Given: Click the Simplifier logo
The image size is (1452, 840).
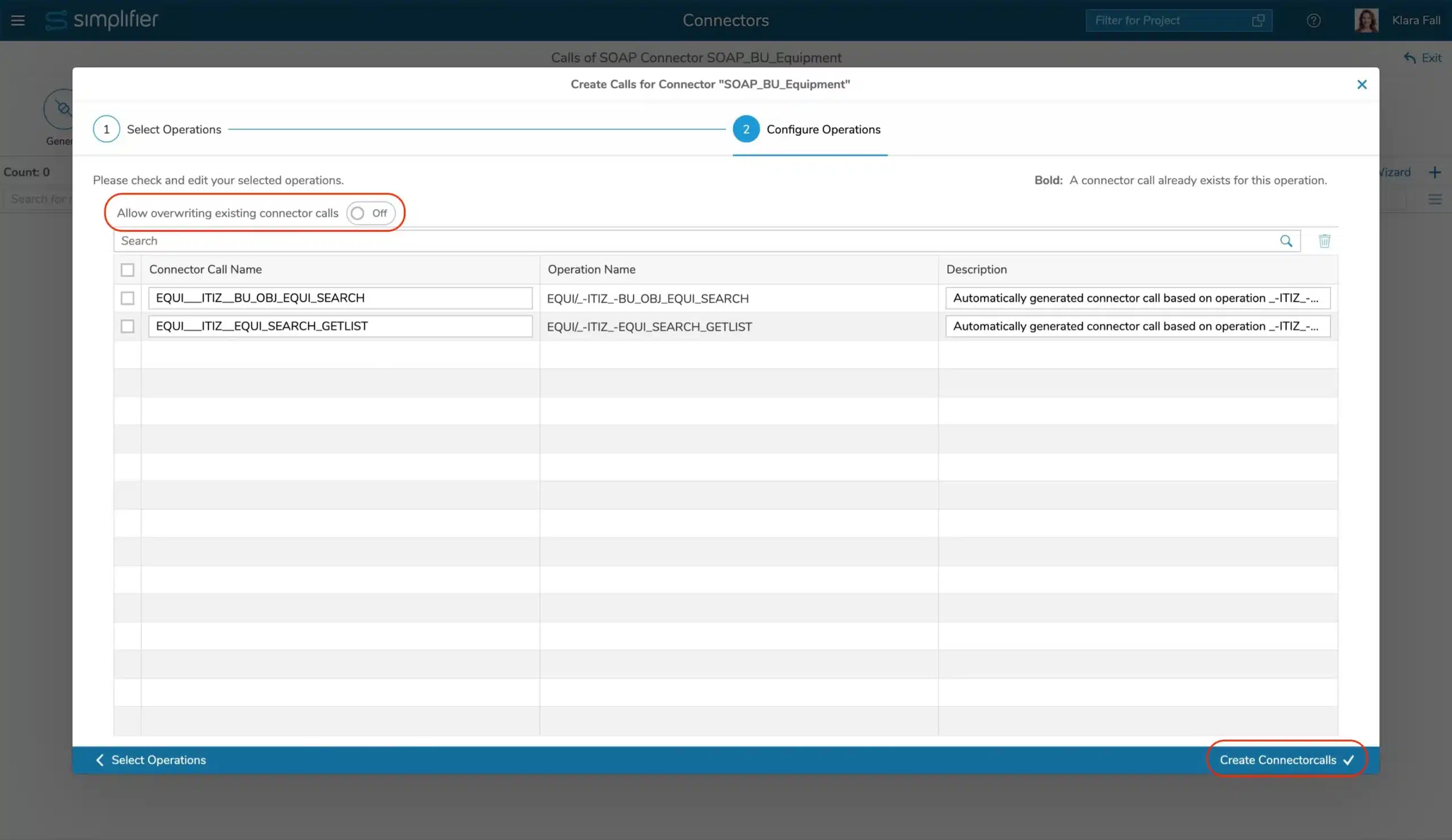Looking at the screenshot, I should coord(102,20).
